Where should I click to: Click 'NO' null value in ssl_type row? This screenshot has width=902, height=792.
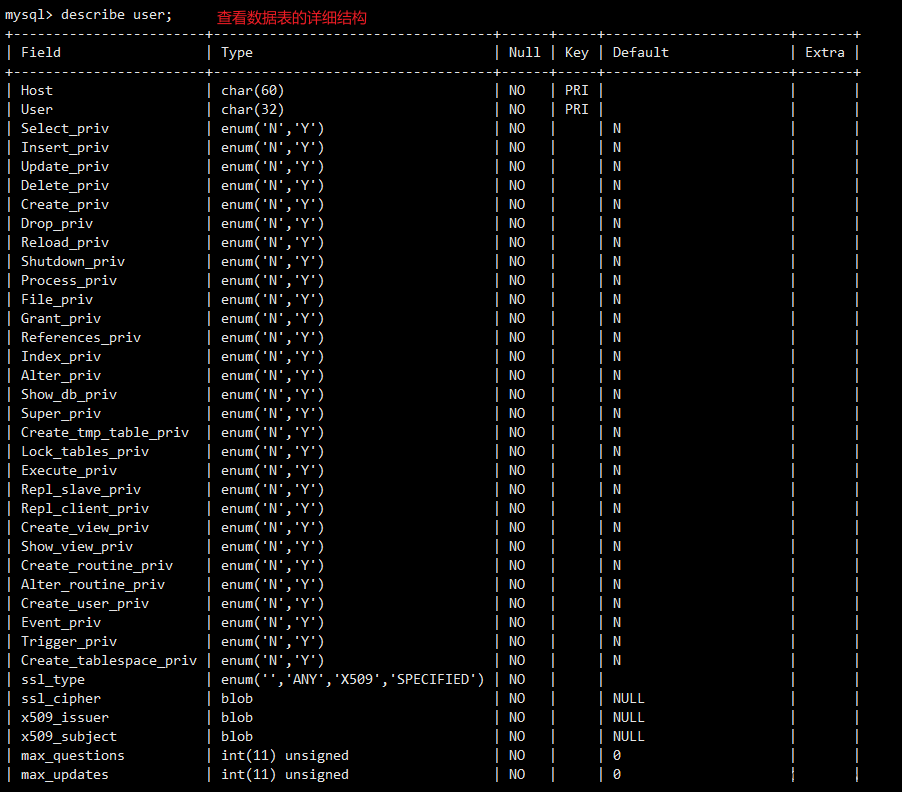(x=517, y=679)
